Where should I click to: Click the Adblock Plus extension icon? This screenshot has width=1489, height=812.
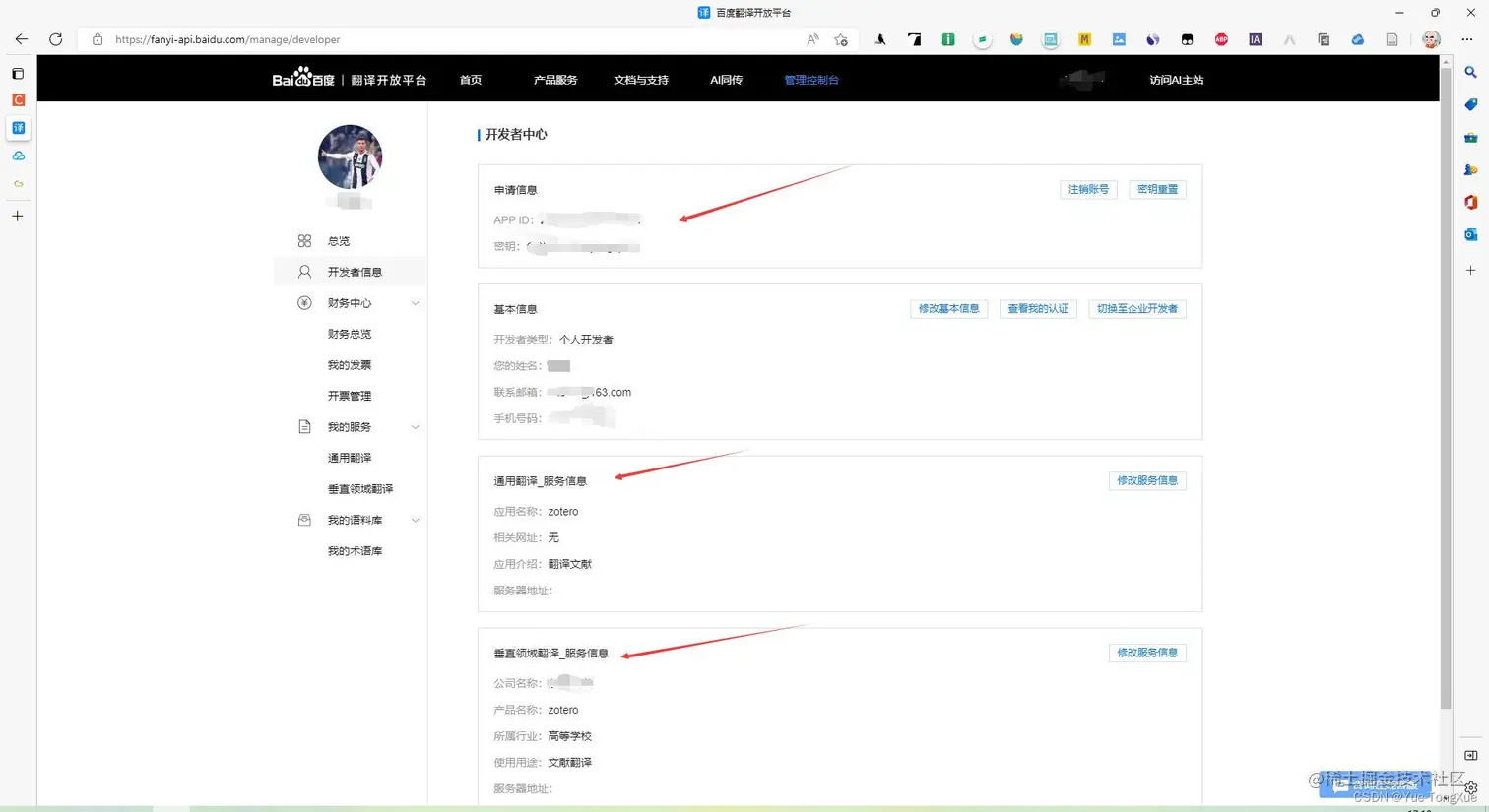click(x=1221, y=39)
